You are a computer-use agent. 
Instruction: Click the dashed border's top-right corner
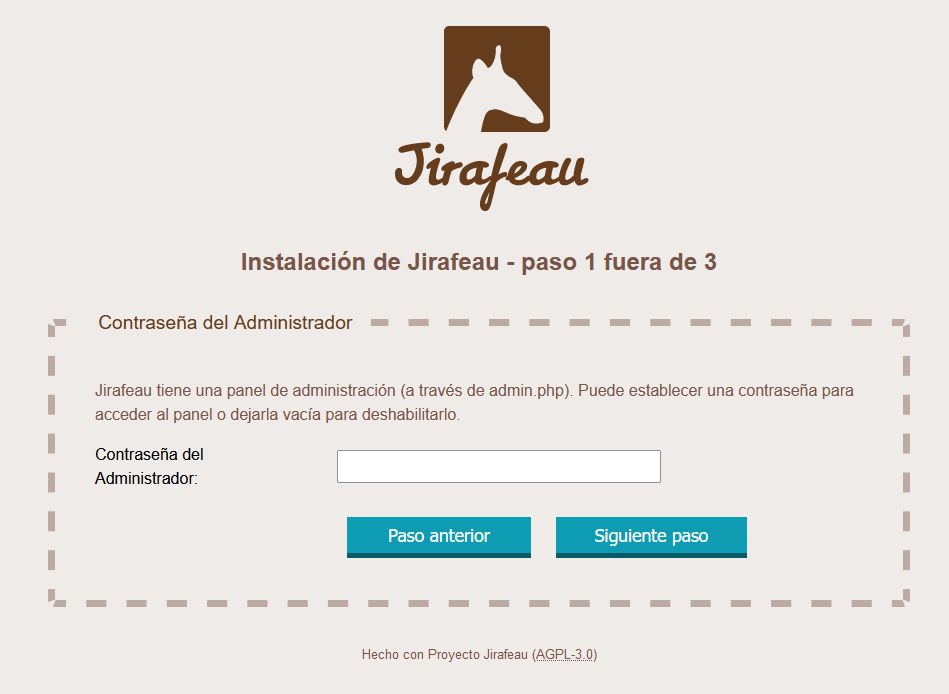point(902,327)
